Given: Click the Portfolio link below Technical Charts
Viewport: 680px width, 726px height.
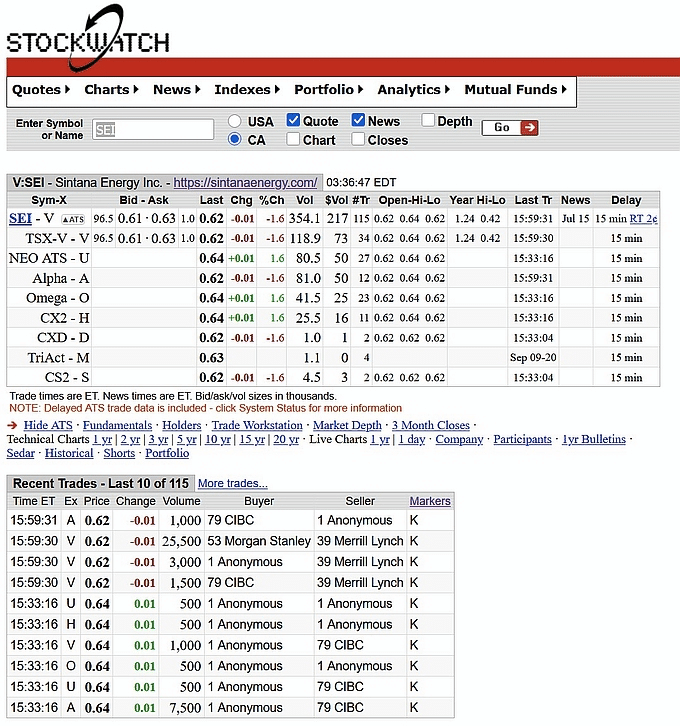Looking at the screenshot, I should coord(167,453).
